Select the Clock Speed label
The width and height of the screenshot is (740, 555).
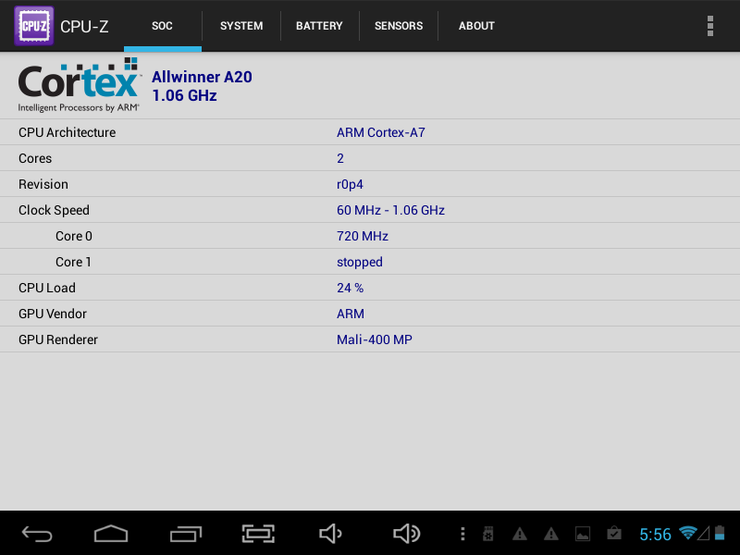click(x=54, y=210)
